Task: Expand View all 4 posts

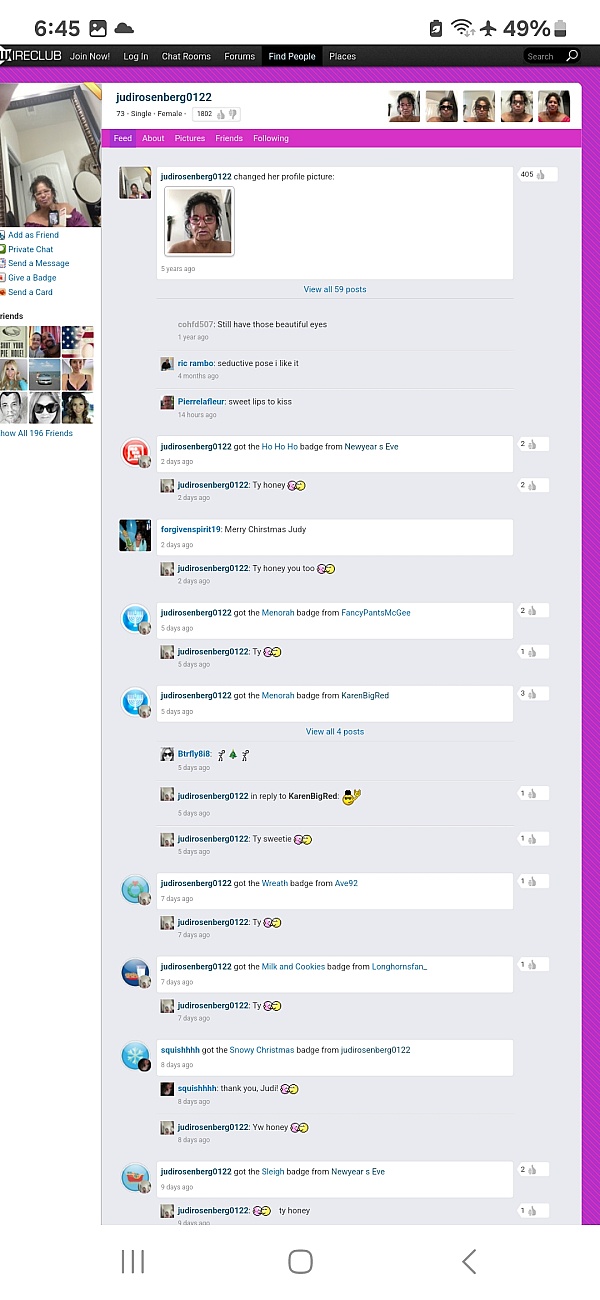Action: point(335,731)
